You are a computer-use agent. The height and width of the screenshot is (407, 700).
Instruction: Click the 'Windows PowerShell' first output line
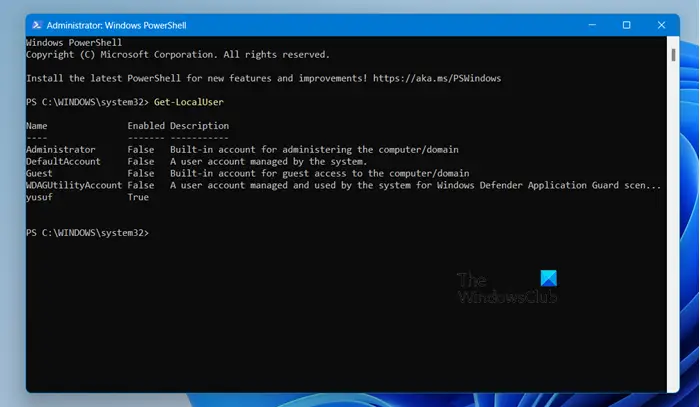74,42
